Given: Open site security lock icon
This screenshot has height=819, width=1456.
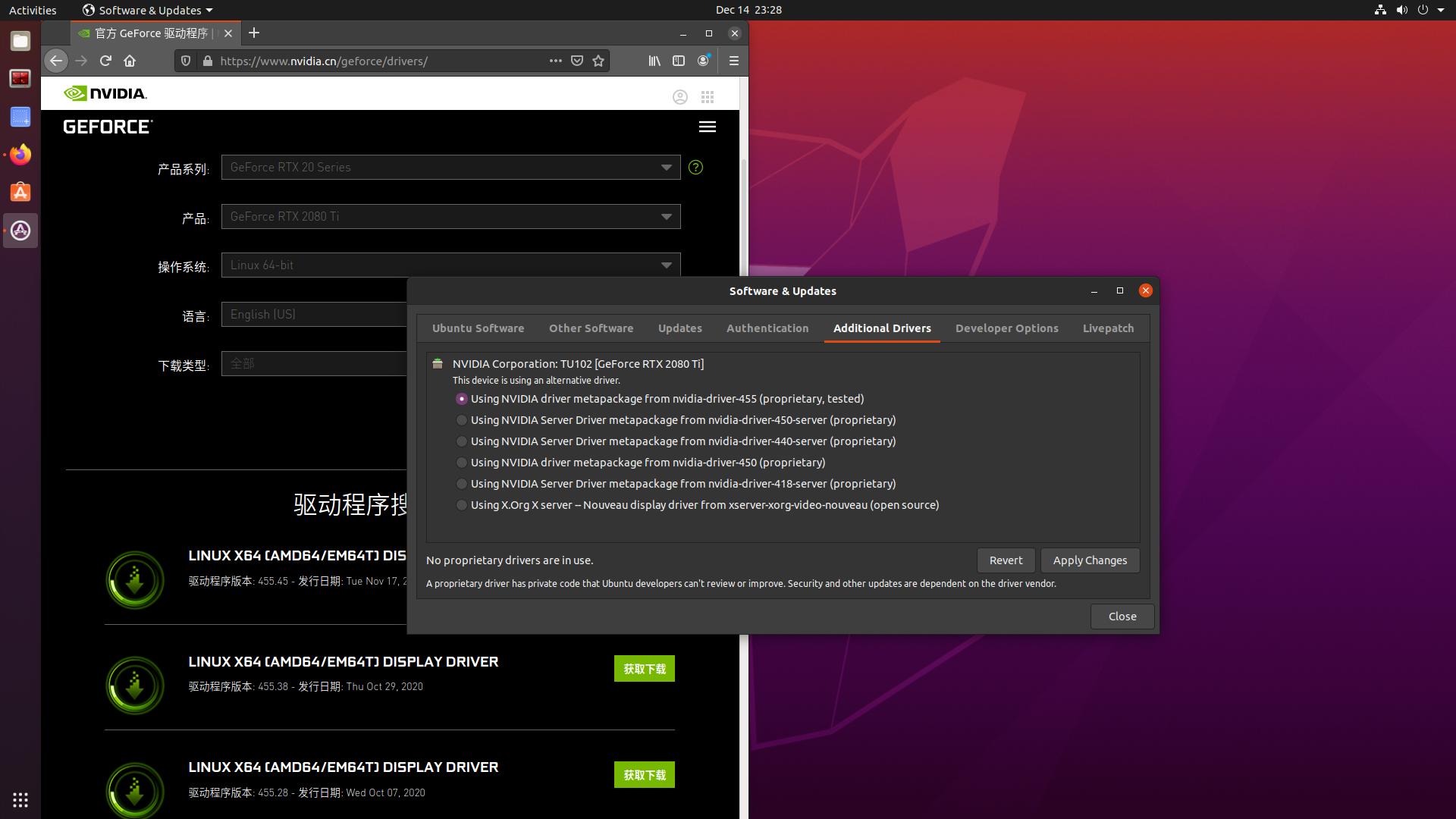Looking at the screenshot, I should click(208, 61).
